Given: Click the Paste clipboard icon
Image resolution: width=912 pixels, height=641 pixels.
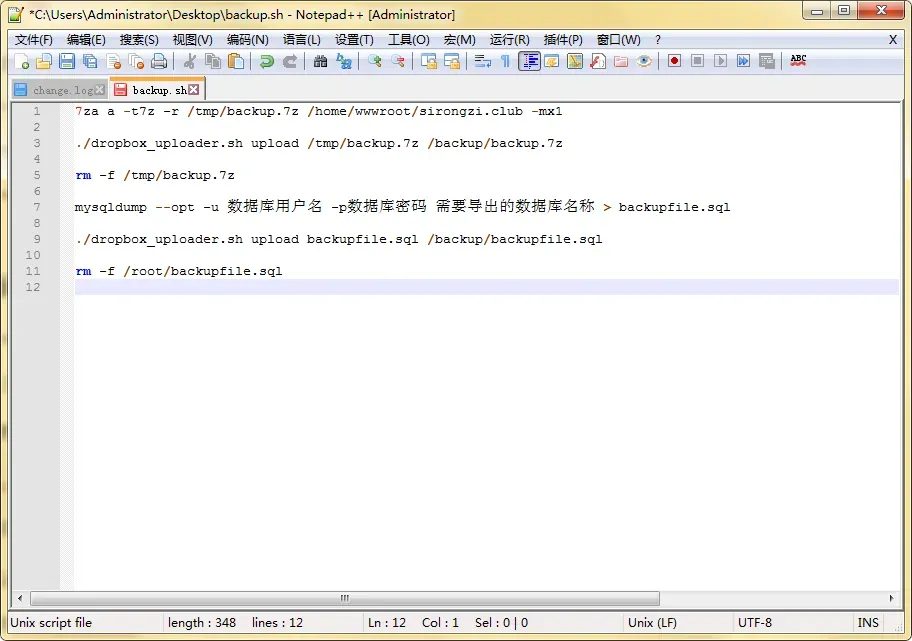Looking at the screenshot, I should coord(236,61).
